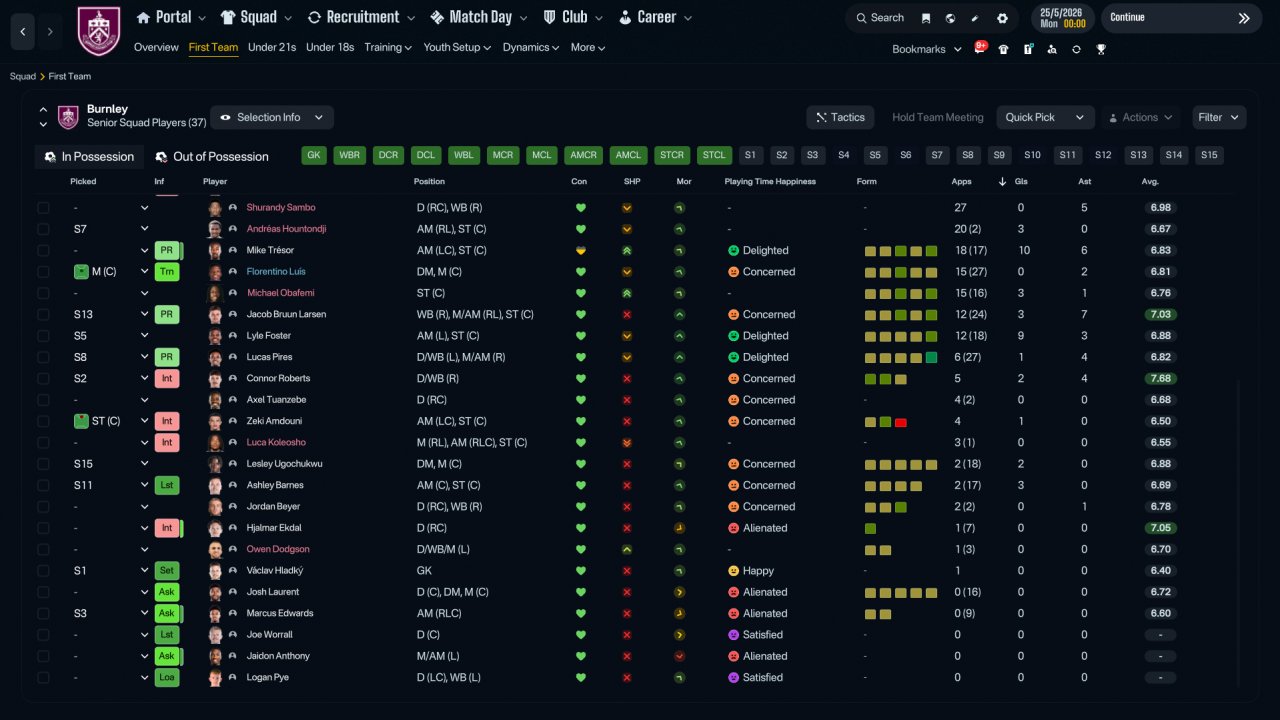Go forward with the right arrow button
1280x720 pixels.
coord(51,31)
